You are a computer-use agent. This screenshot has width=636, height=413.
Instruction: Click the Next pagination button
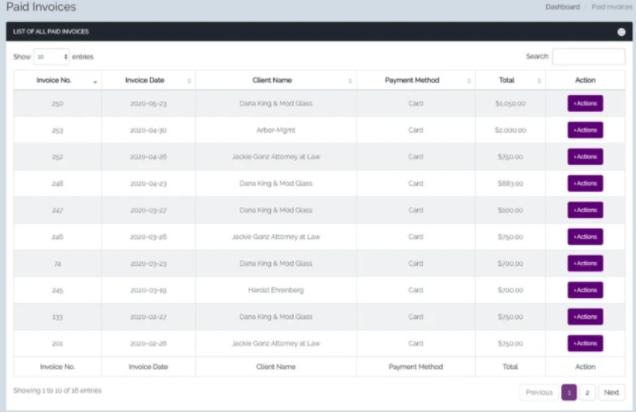click(611, 392)
